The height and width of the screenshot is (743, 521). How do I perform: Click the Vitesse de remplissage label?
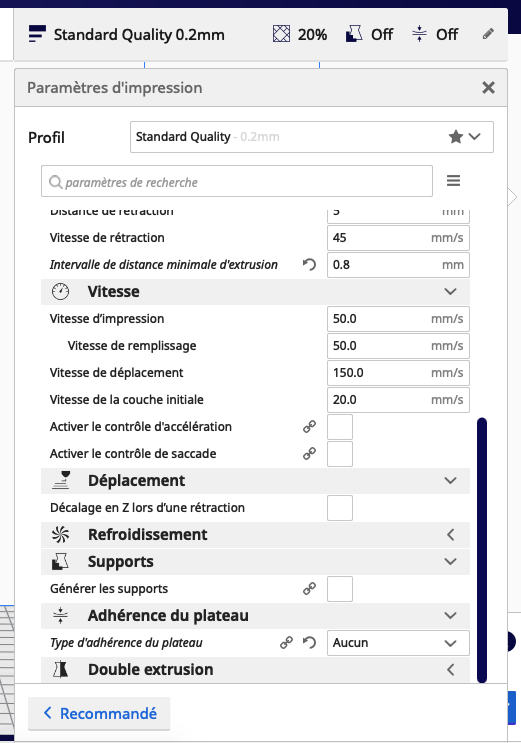(x=132, y=346)
